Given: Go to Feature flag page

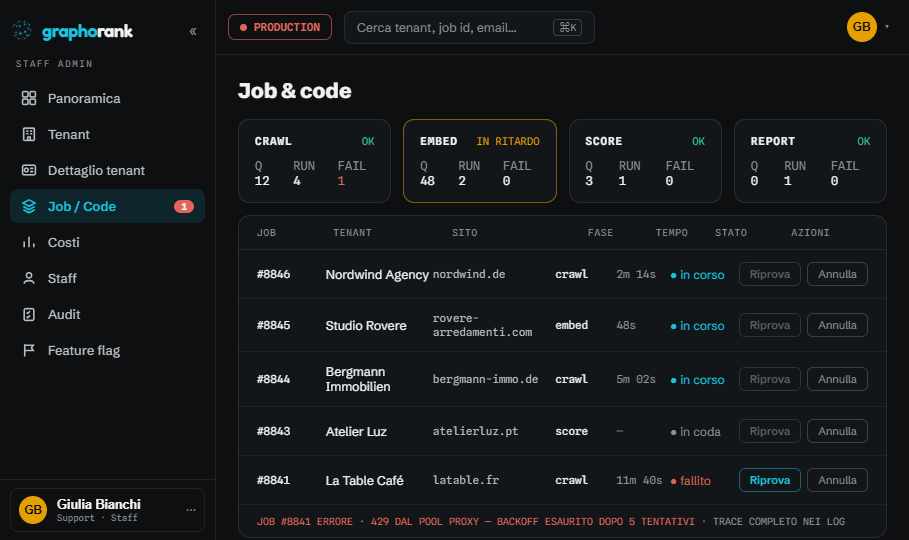Looking at the screenshot, I should (x=107, y=350).
